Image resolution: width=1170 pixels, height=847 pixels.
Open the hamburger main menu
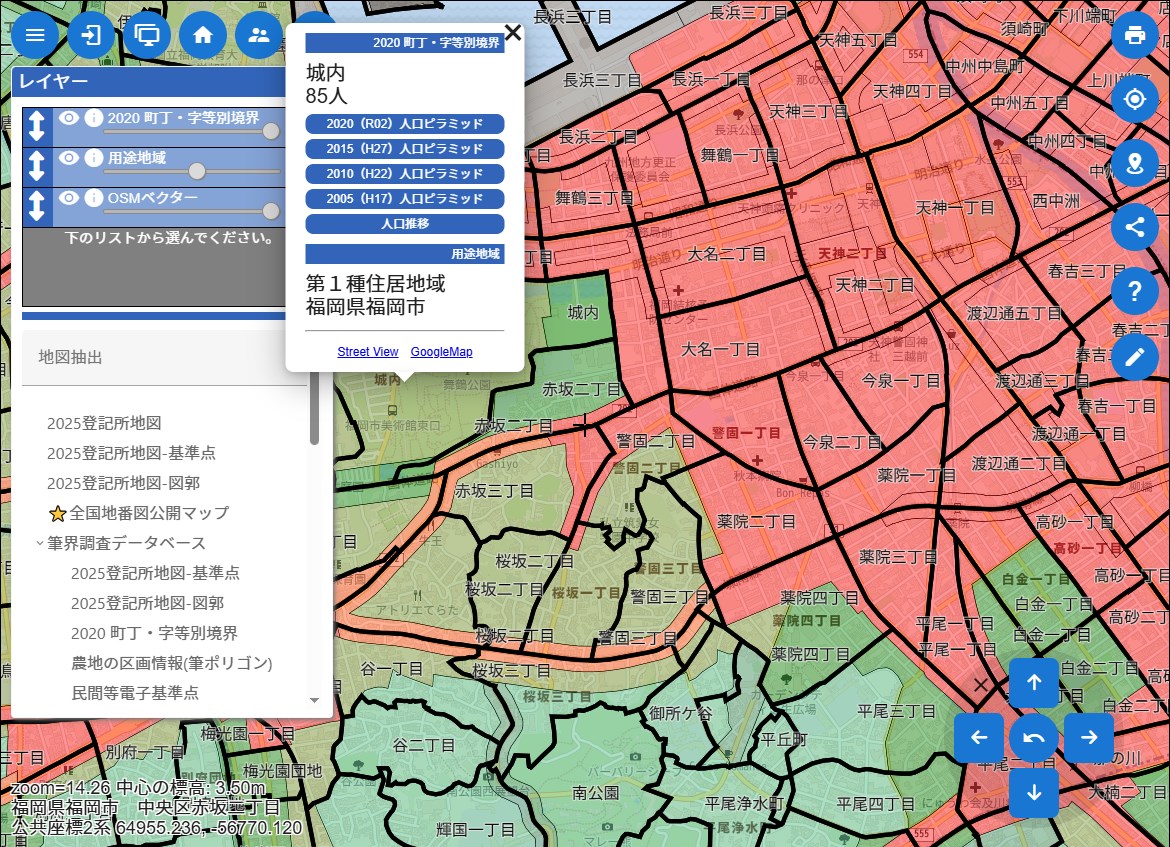tap(35, 35)
